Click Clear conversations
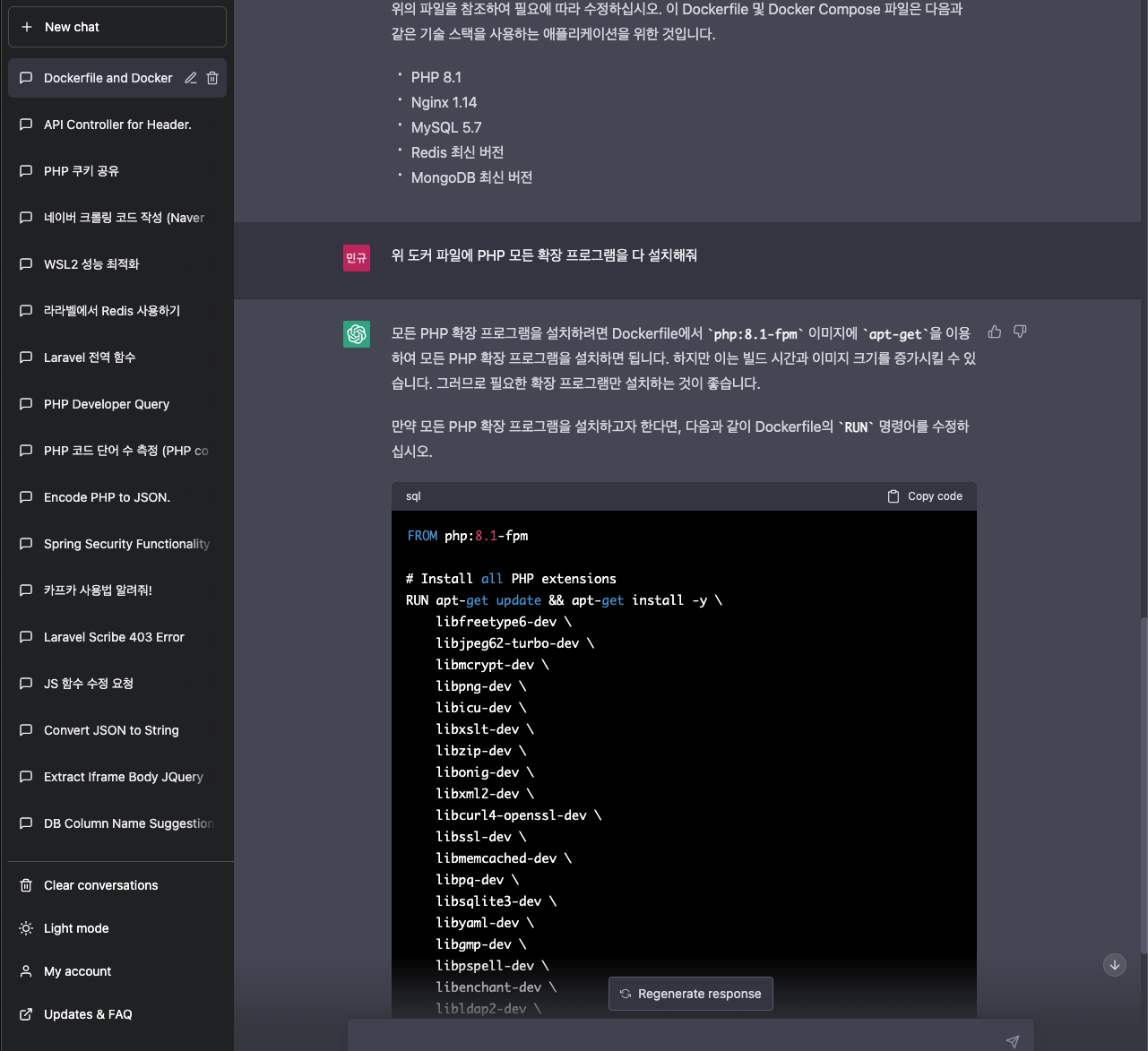This screenshot has height=1051, width=1148. tap(117, 885)
